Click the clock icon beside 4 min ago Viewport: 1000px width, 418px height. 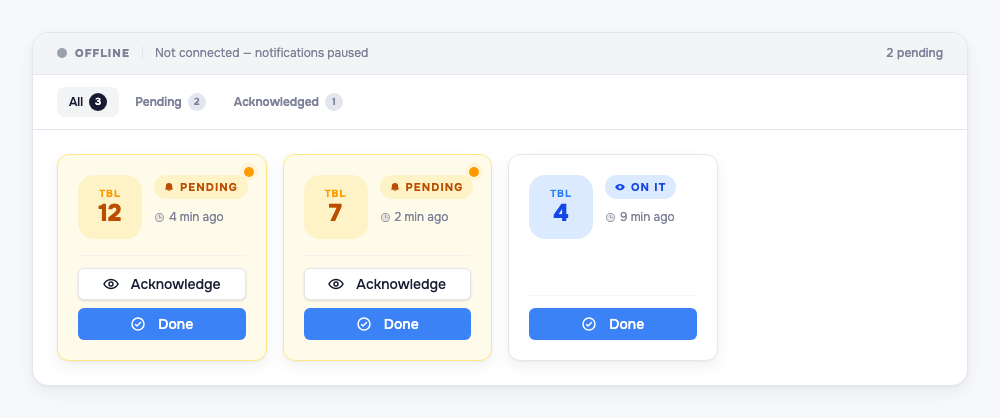tap(159, 218)
